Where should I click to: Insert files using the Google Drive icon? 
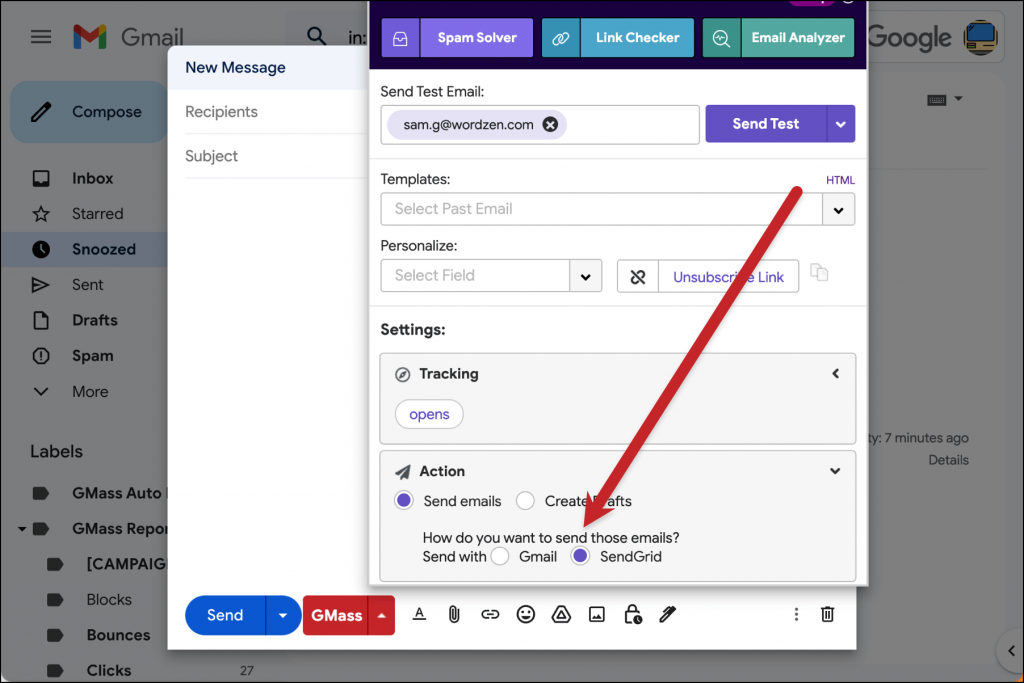(x=561, y=614)
